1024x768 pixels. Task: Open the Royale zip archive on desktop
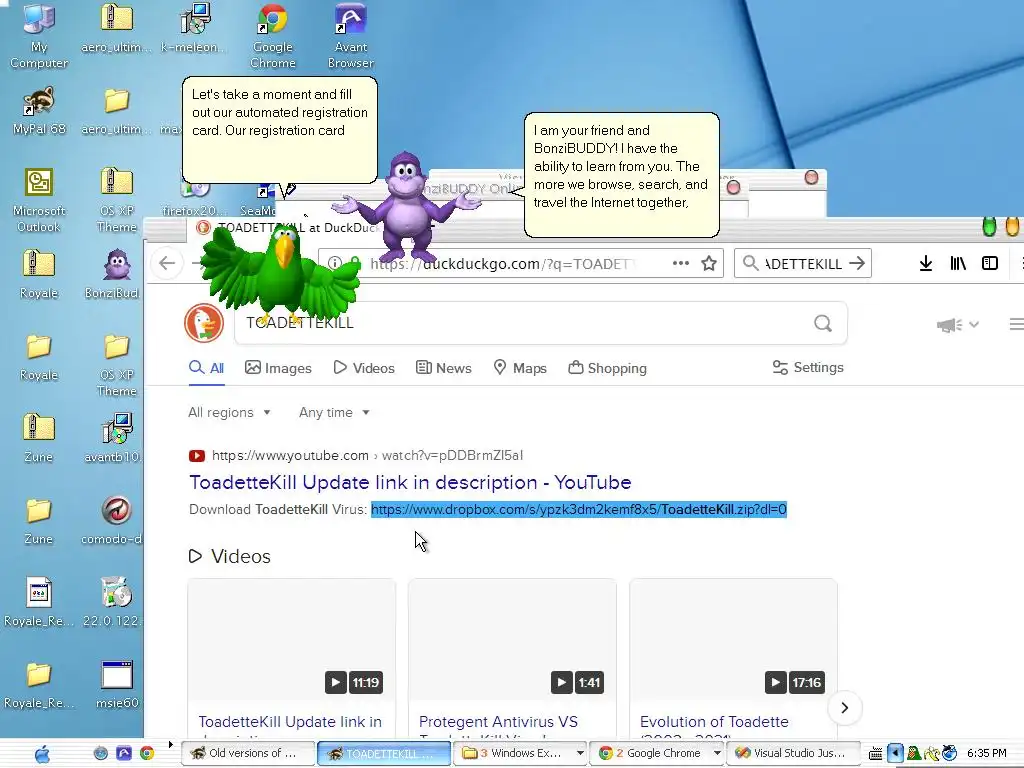[39, 273]
